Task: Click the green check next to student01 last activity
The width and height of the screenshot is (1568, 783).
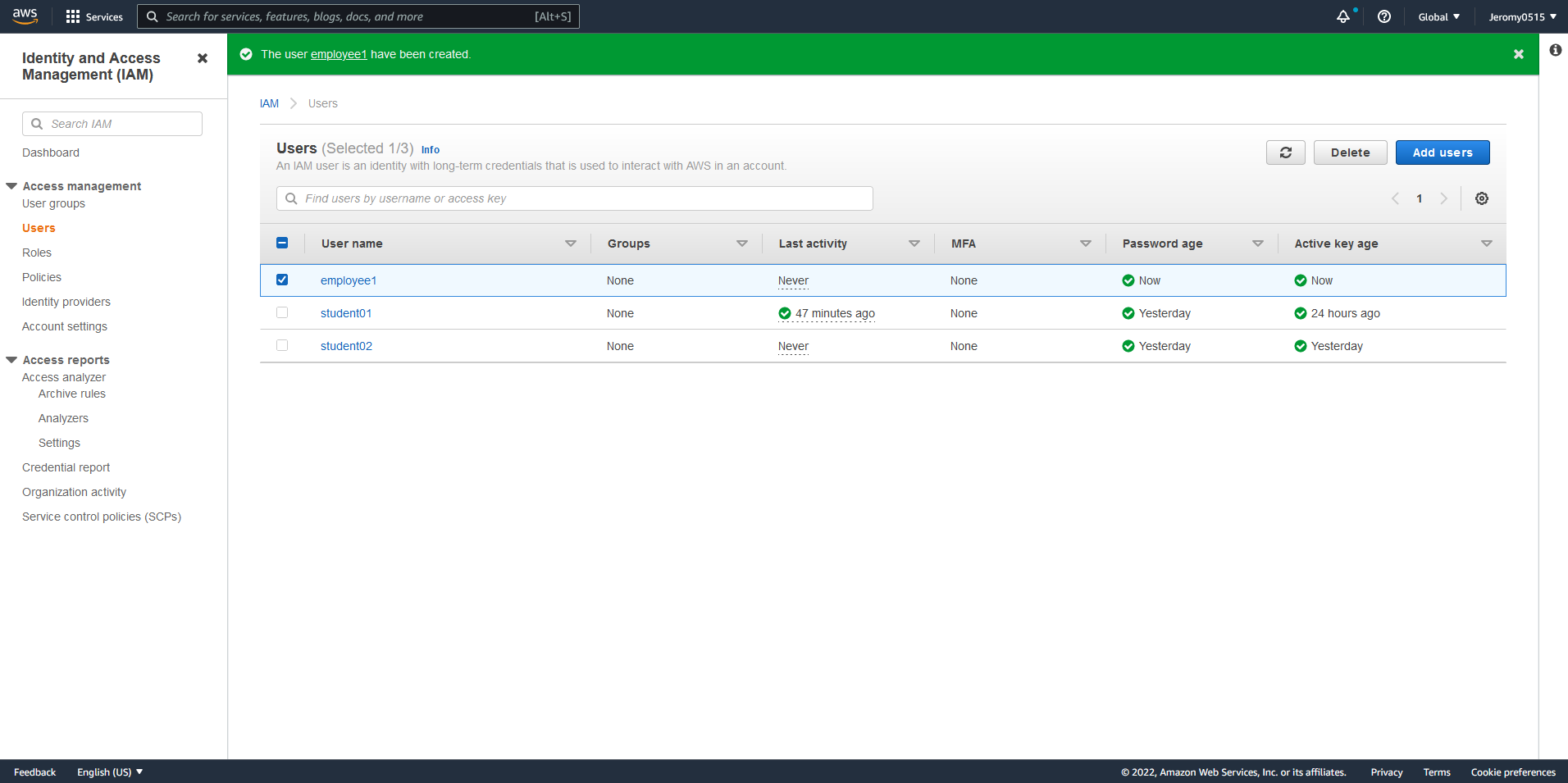Action: pyautogui.click(x=785, y=313)
